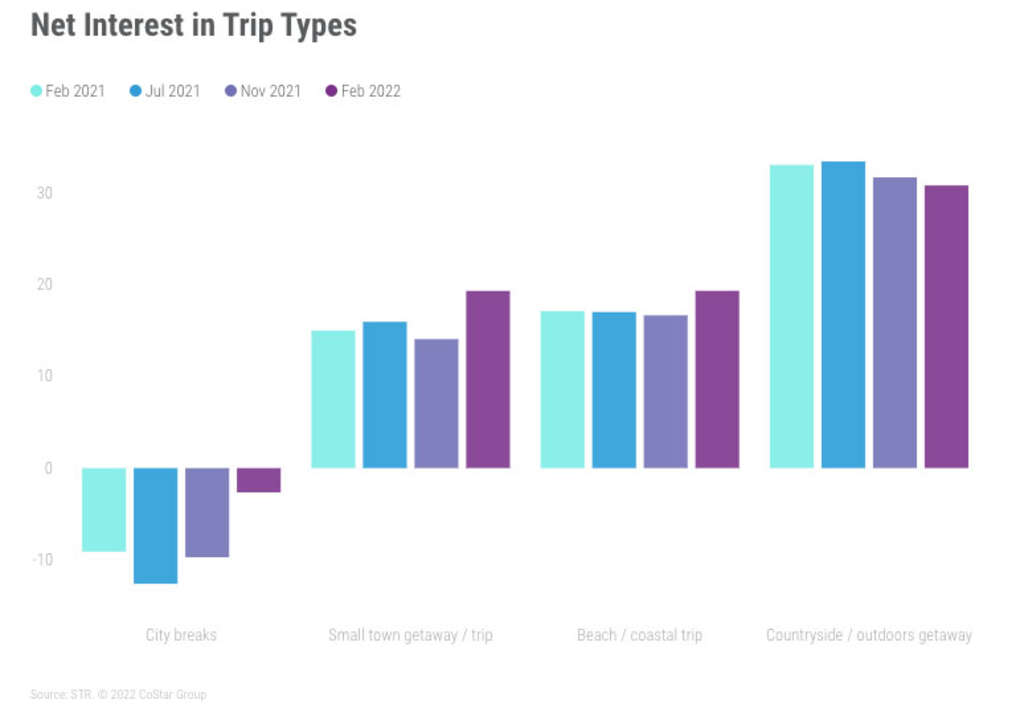Click the Nov 2021 Countryside getaway bar

pyautogui.click(x=894, y=322)
